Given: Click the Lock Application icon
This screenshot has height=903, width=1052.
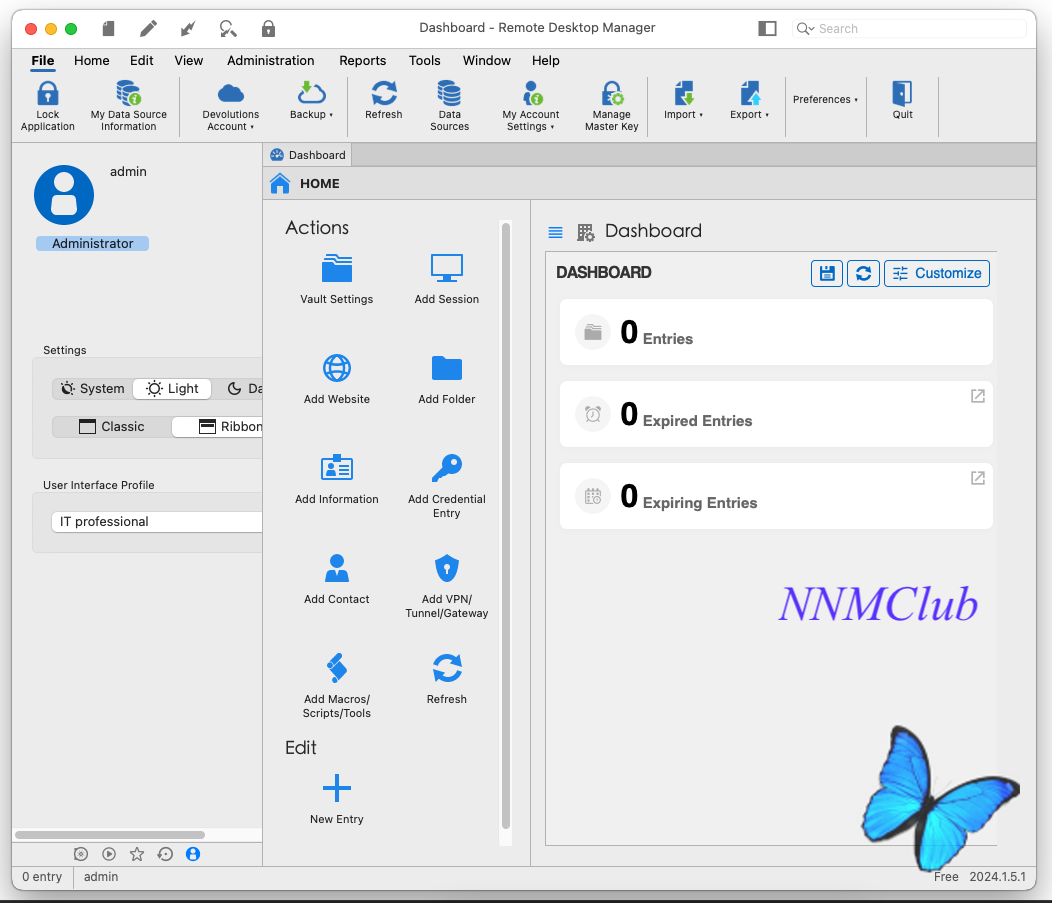Looking at the screenshot, I should pyautogui.click(x=48, y=93).
